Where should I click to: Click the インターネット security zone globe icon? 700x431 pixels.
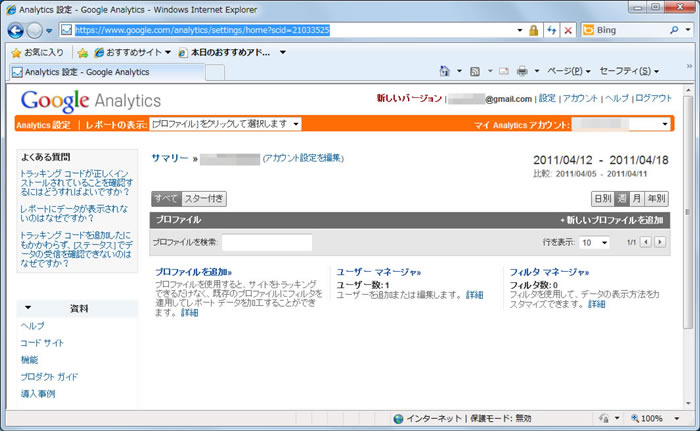pos(398,419)
